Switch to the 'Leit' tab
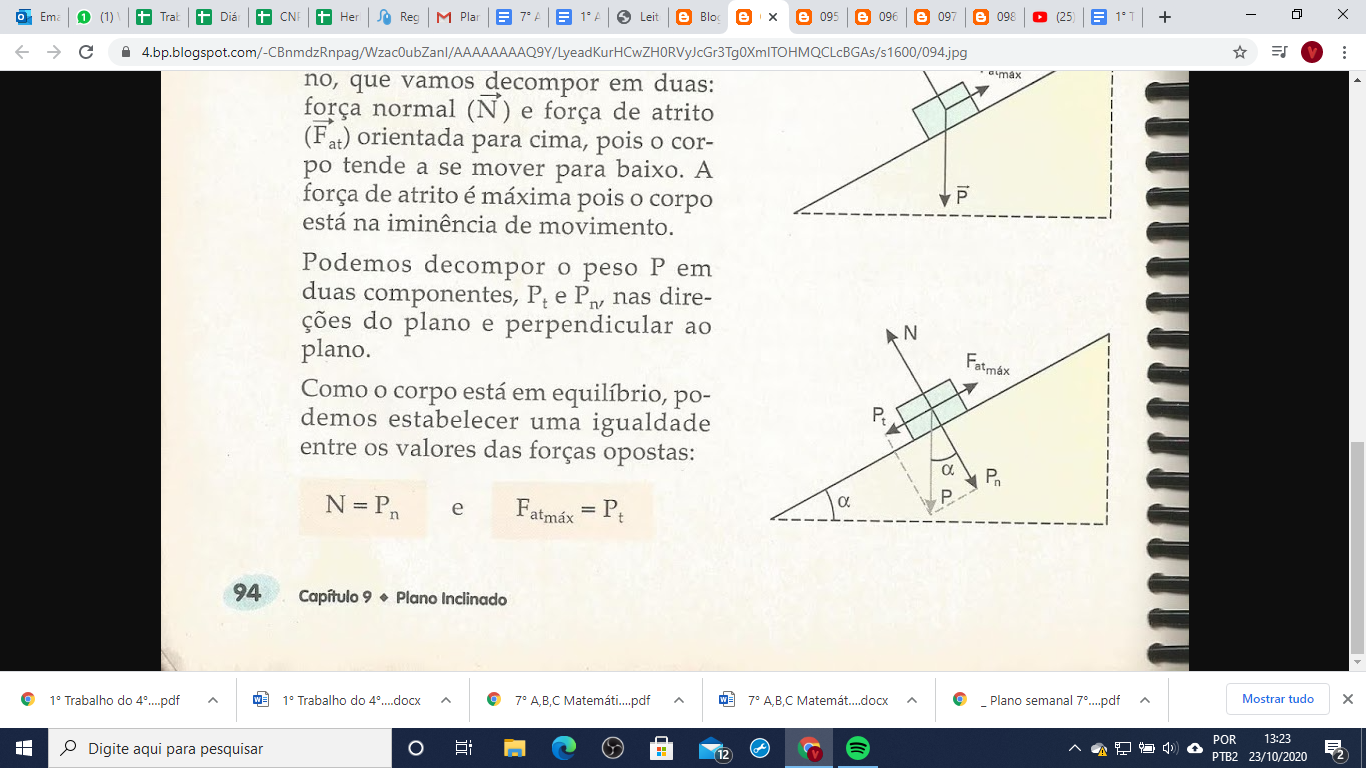1366x768 pixels. [x=637, y=17]
